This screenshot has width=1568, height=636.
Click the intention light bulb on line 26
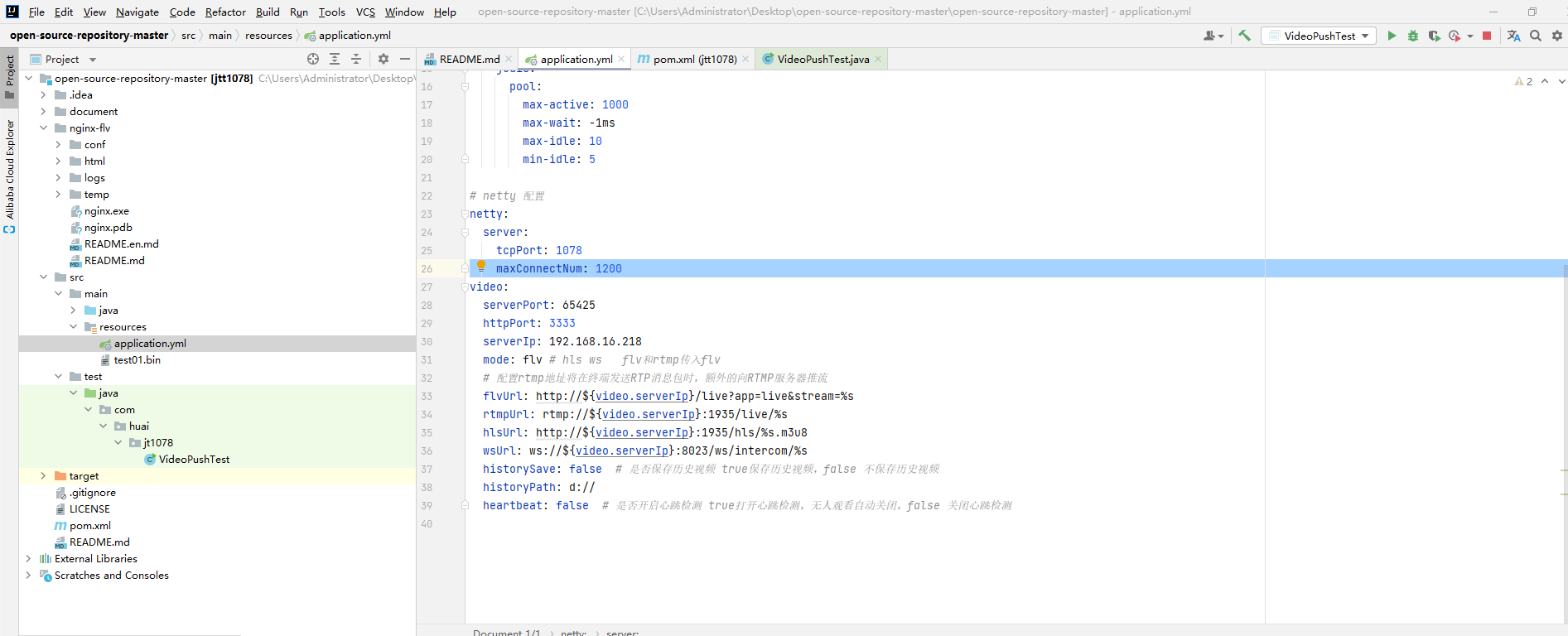[481, 266]
